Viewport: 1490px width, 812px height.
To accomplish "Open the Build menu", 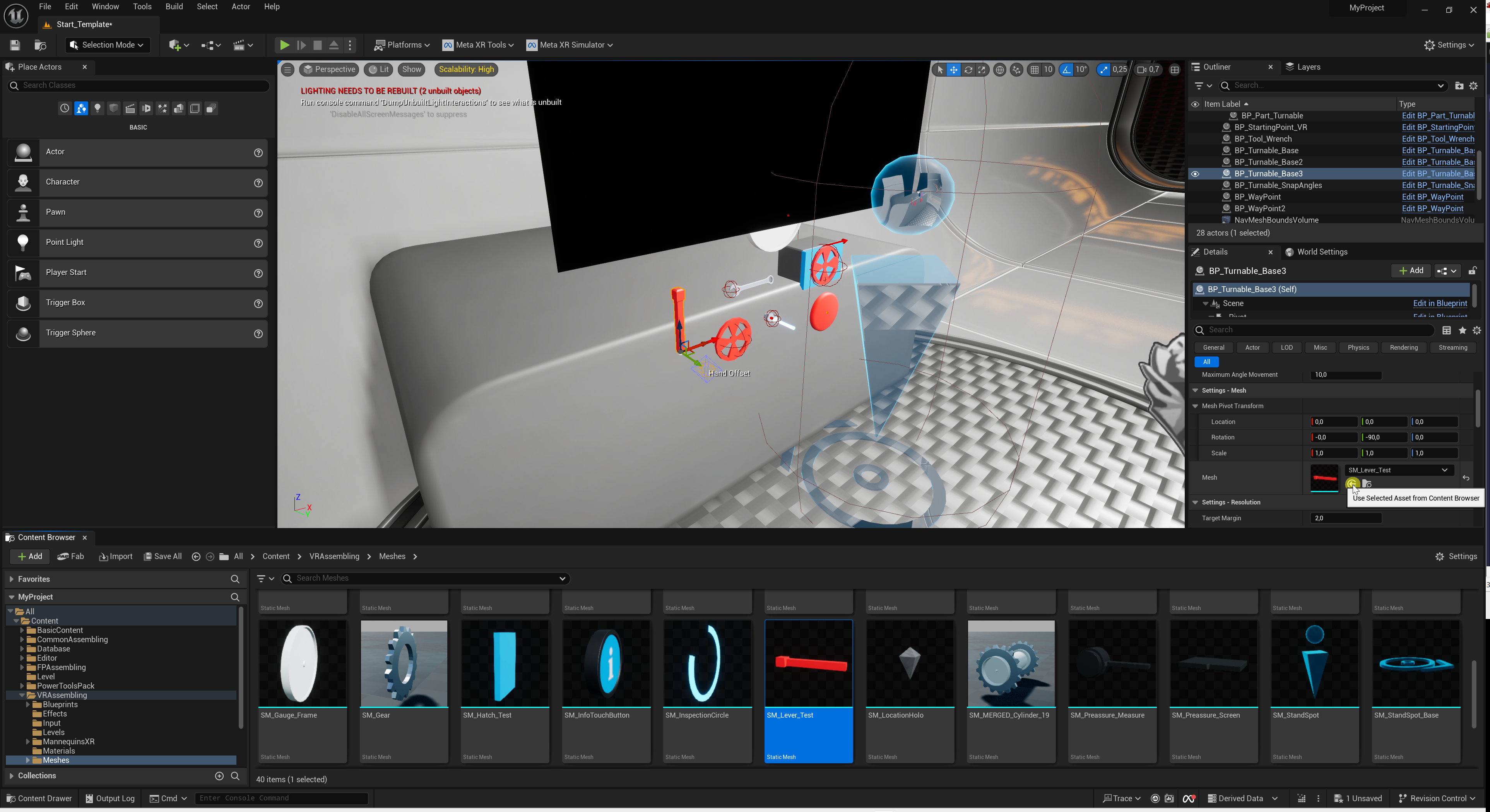I will pyautogui.click(x=173, y=6).
